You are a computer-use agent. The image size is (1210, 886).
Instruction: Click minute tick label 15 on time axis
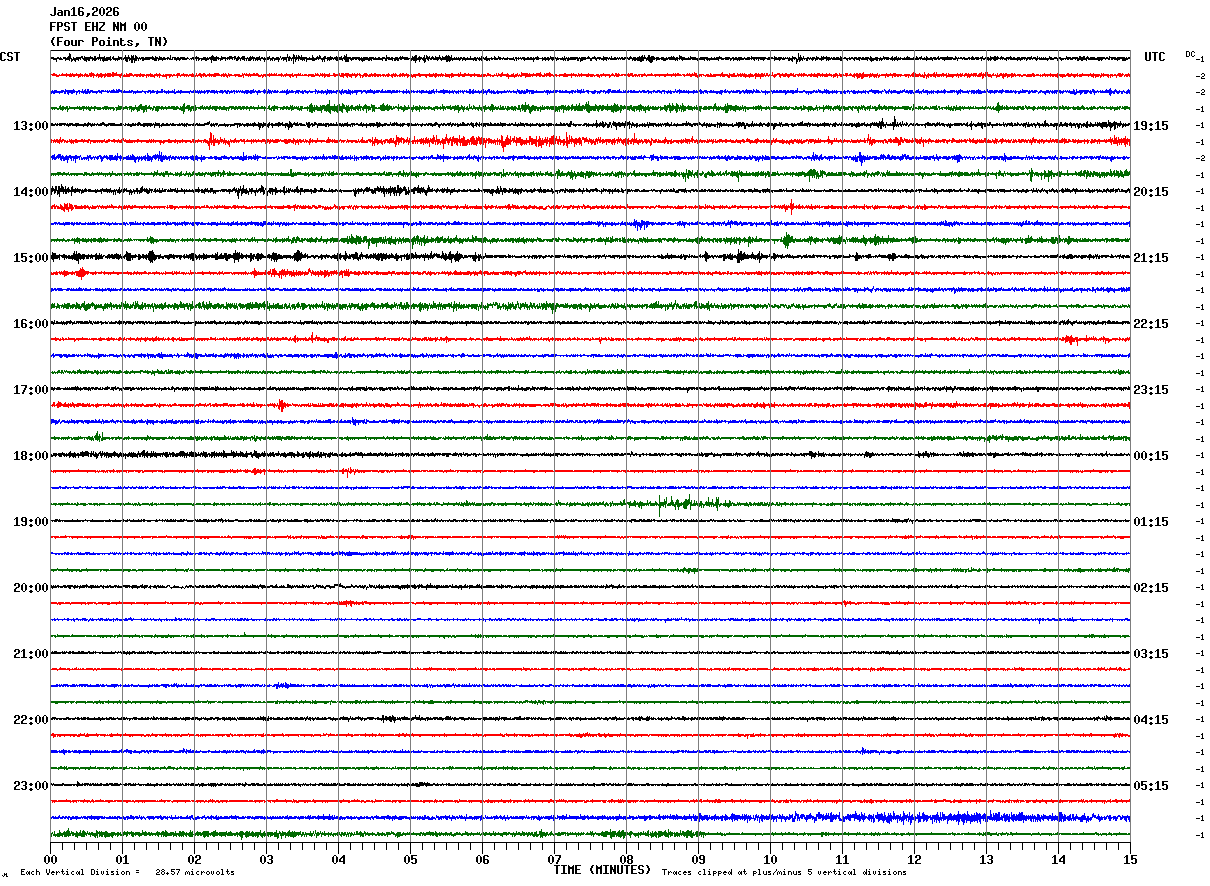click(1130, 859)
